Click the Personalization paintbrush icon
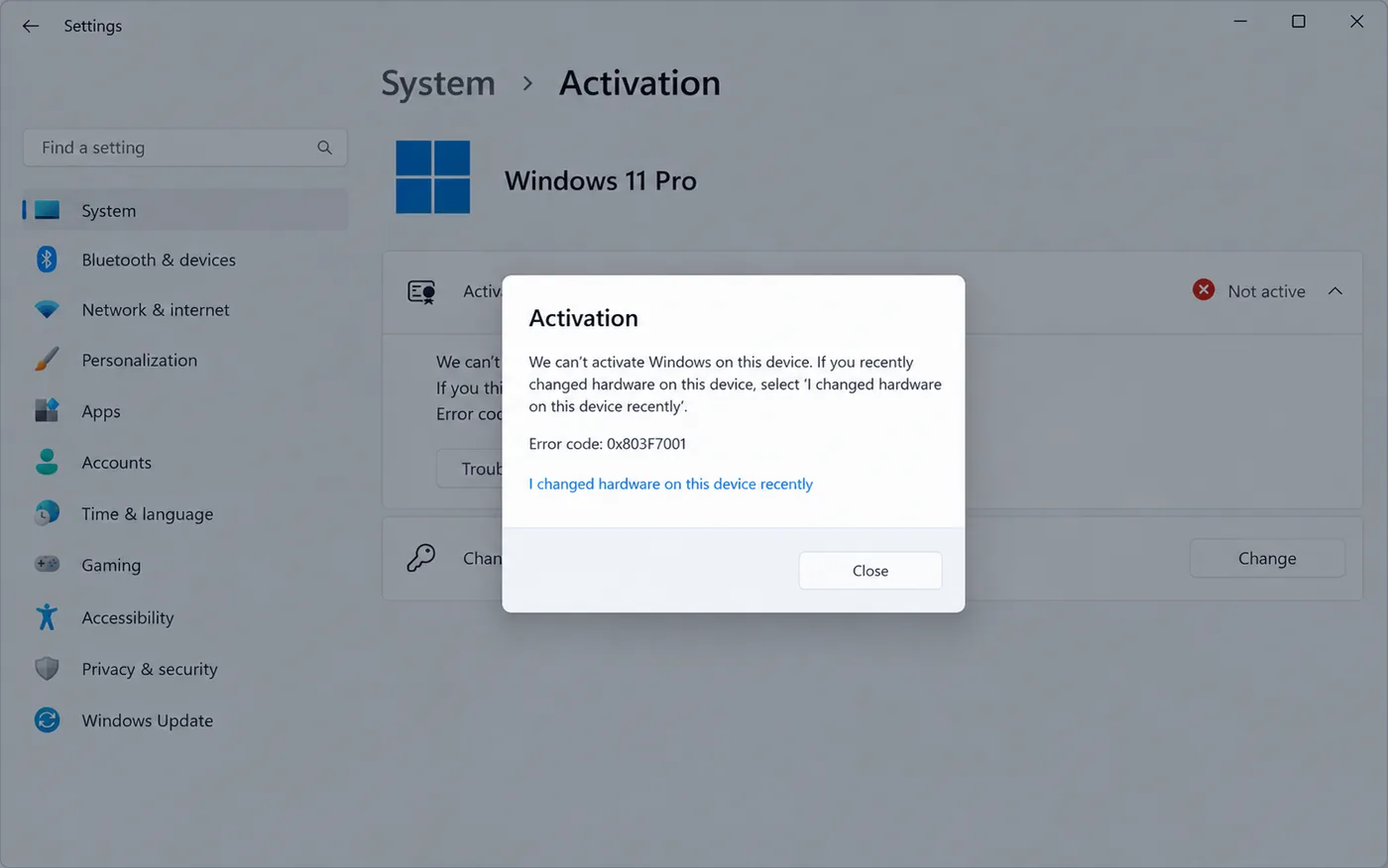1388x868 pixels. (47, 360)
